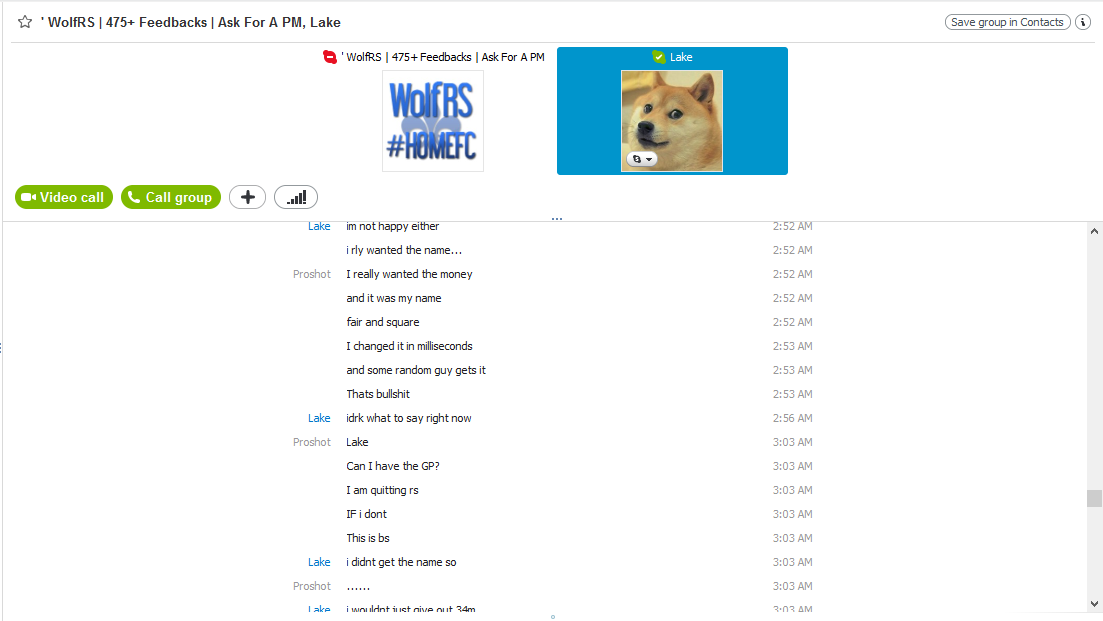
Task: Click scrollbar up arrow
Action: pos(1095,231)
